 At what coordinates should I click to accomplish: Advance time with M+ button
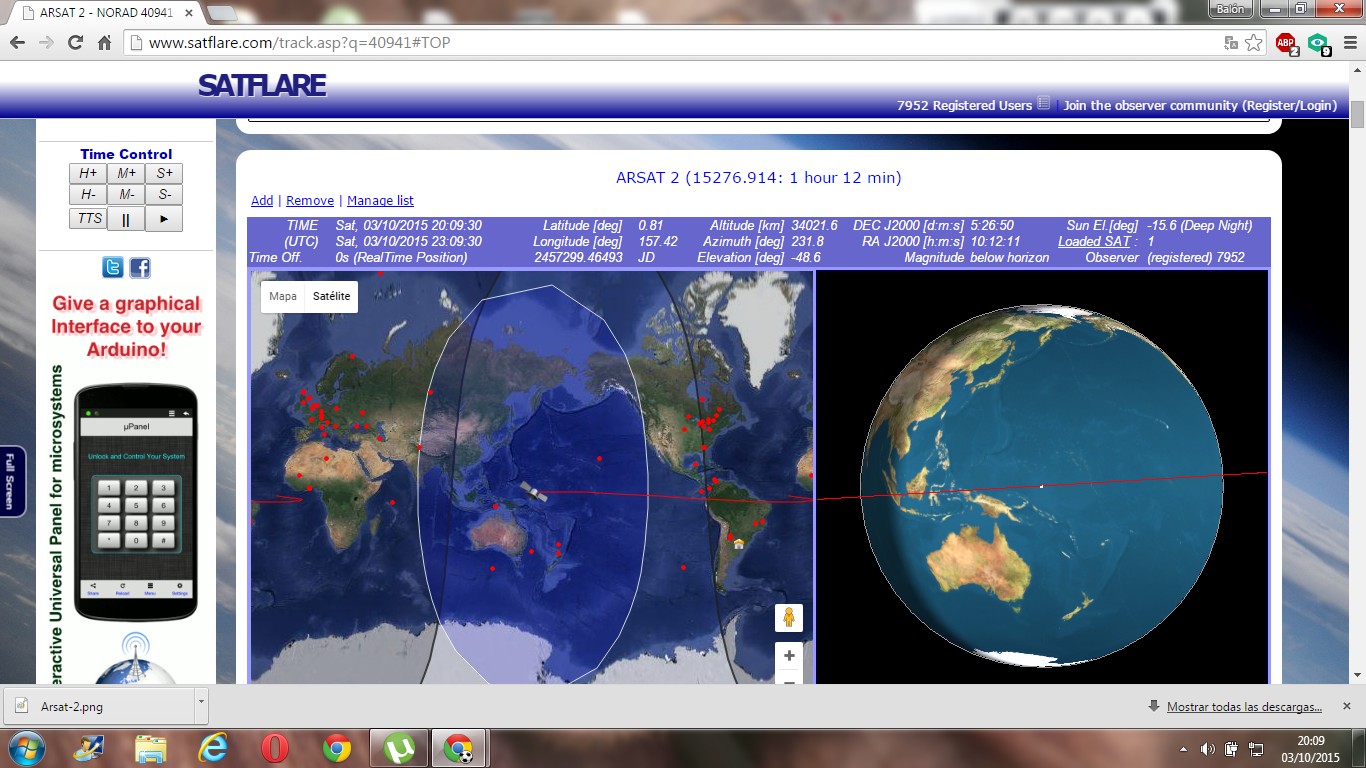126,173
